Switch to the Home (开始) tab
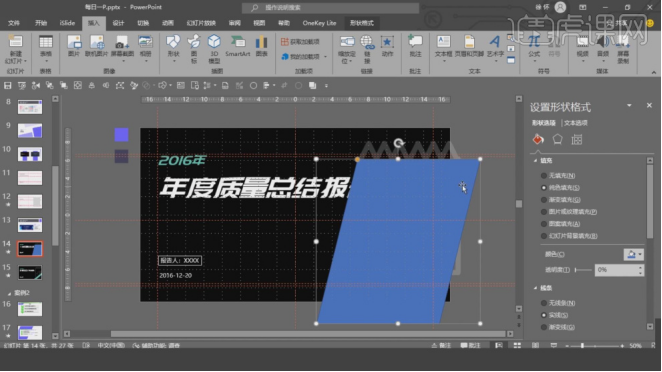The height and width of the screenshot is (372, 662). point(41,23)
